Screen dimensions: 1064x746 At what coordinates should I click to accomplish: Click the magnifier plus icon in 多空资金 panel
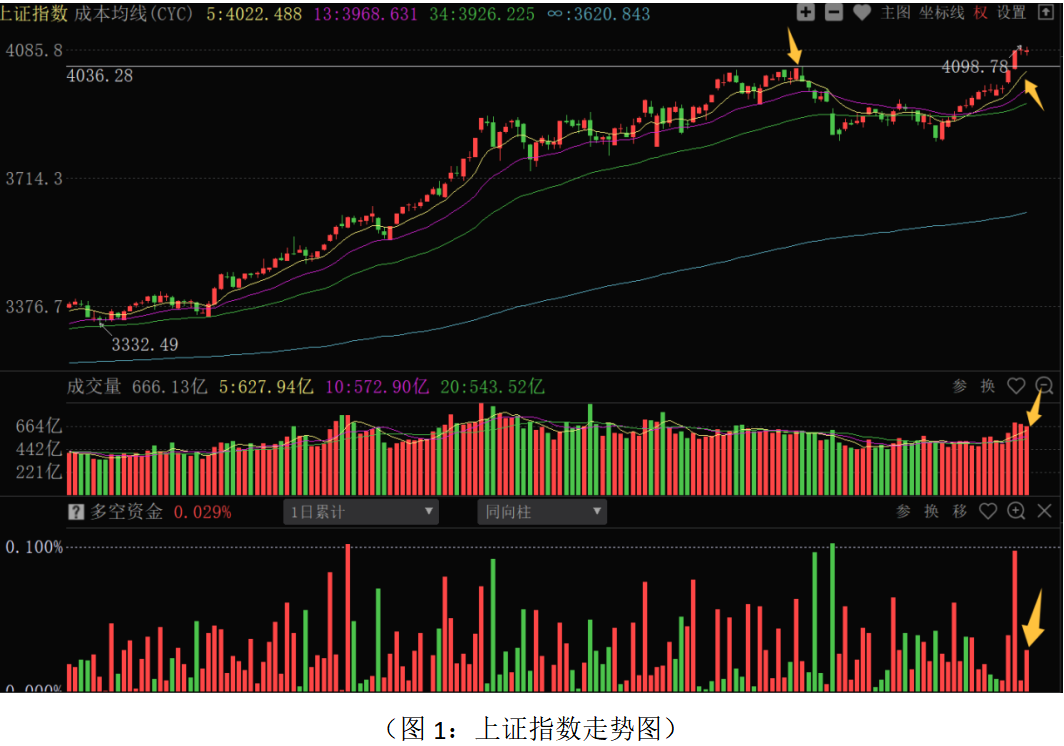click(1016, 511)
